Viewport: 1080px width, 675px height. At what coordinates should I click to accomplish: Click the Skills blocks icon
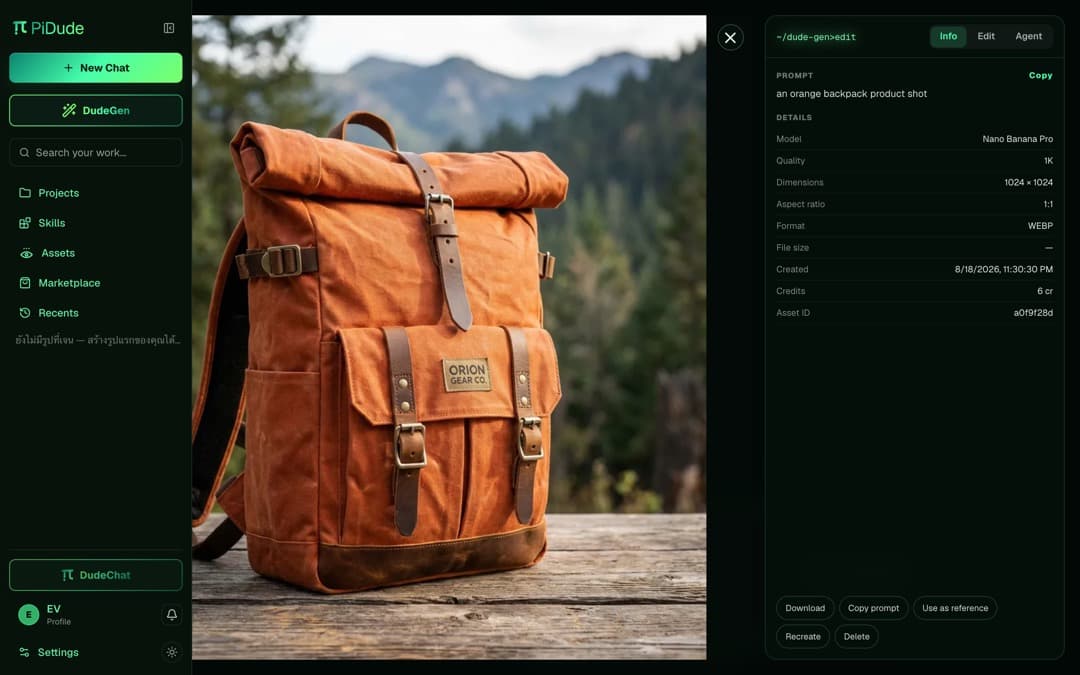pos(25,223)
